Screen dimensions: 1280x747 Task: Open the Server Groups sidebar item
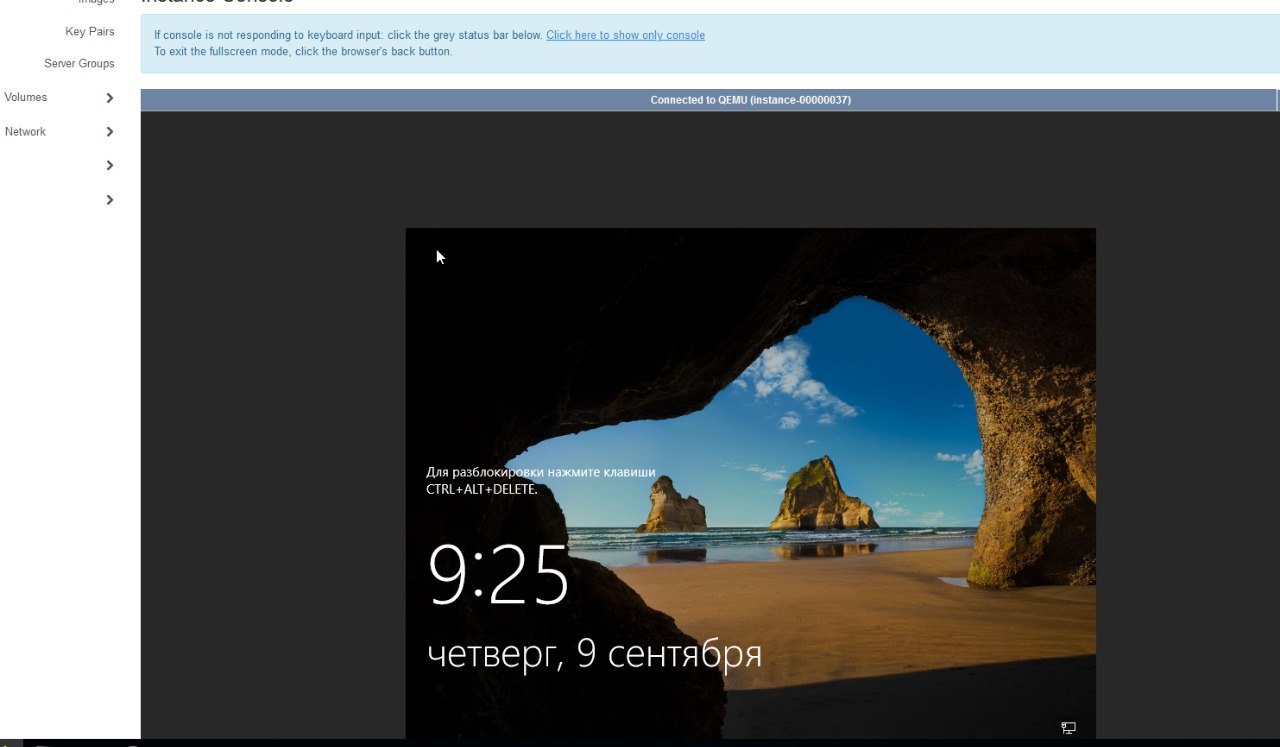(79, 64)
